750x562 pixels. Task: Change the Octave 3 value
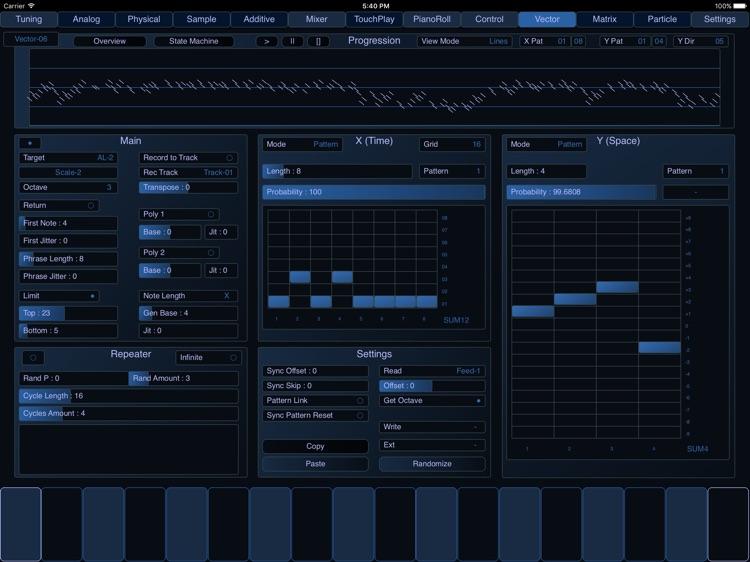pyautogui.click(x=68, y=187)
